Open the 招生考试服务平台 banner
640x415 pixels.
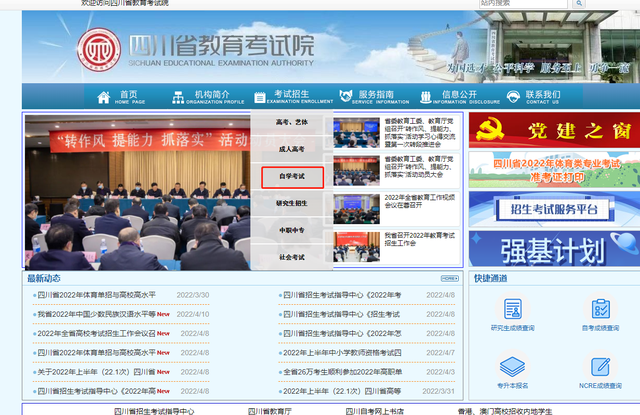[554, 209]
